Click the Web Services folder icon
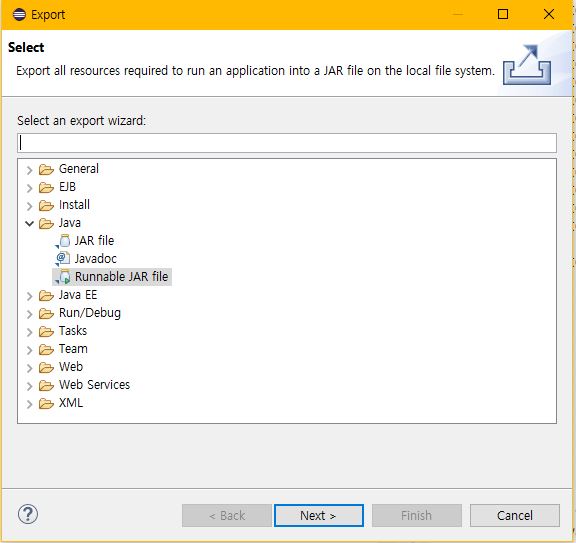 tap(46, 385)
